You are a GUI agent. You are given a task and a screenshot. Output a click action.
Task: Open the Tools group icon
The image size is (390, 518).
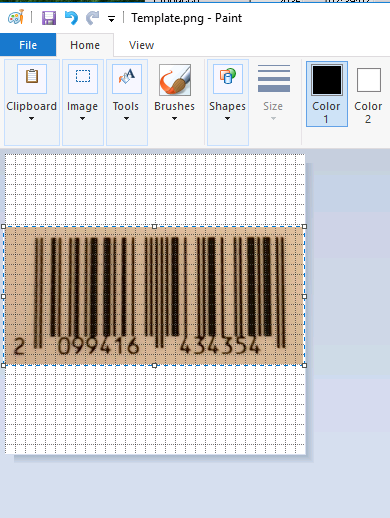click(127, 79)
